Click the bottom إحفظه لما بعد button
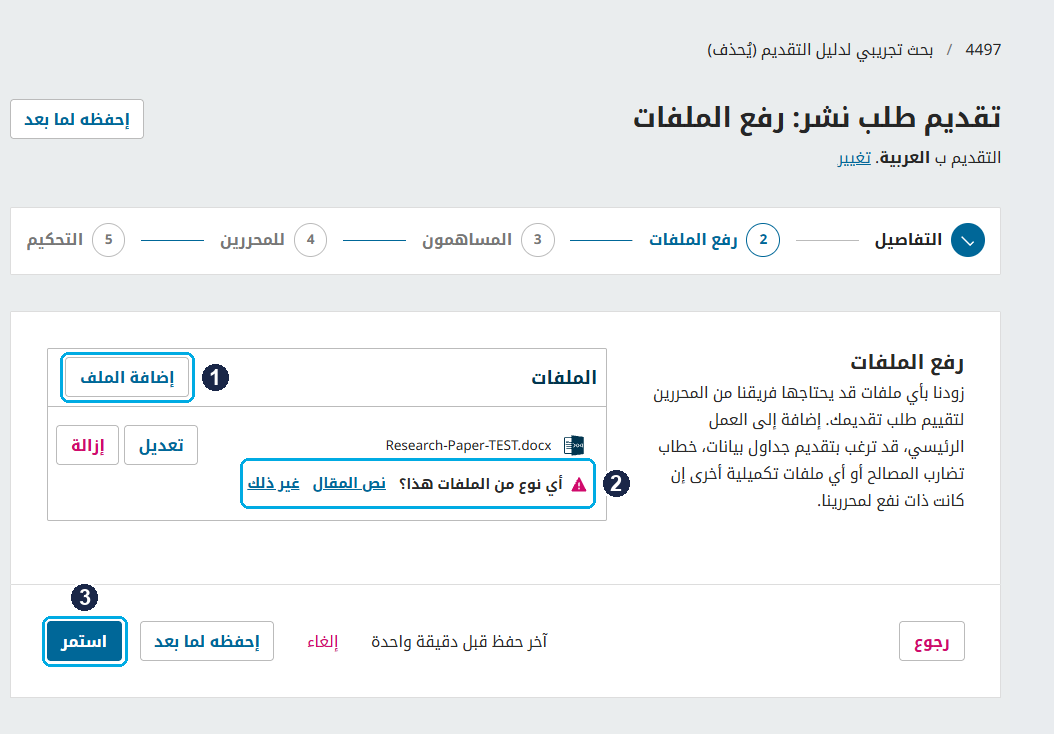The height and width of the screenshot is (734, 1054). [207, 641]
